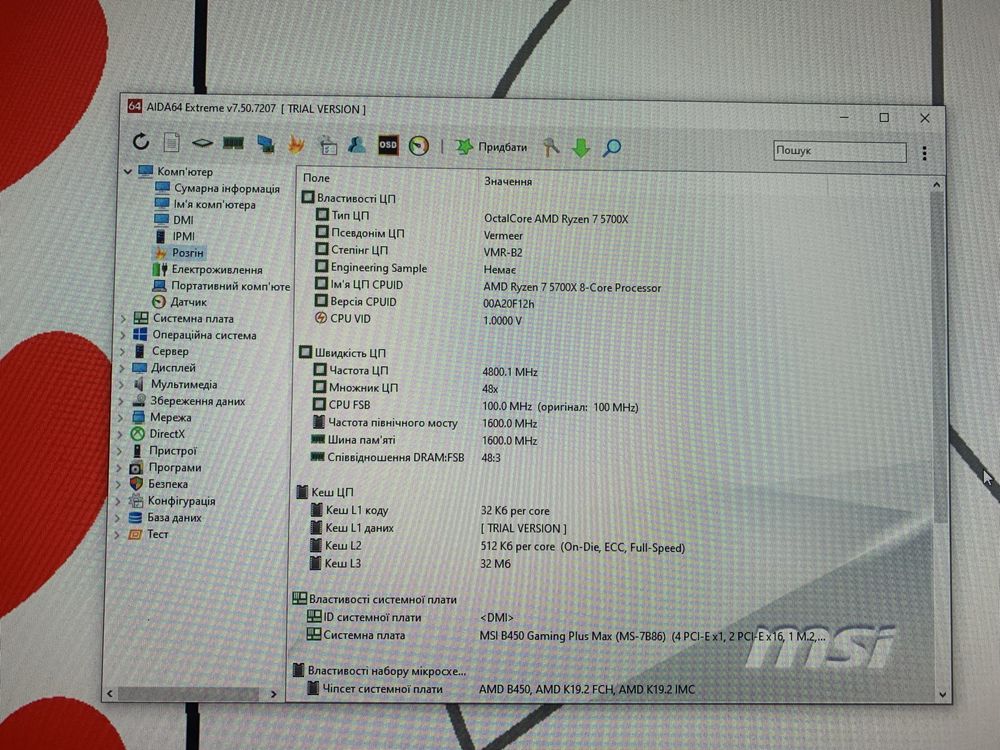Click the user profile toolbar icon
The width and height of the screenshot is (1000, 750).
click(357, 145)
